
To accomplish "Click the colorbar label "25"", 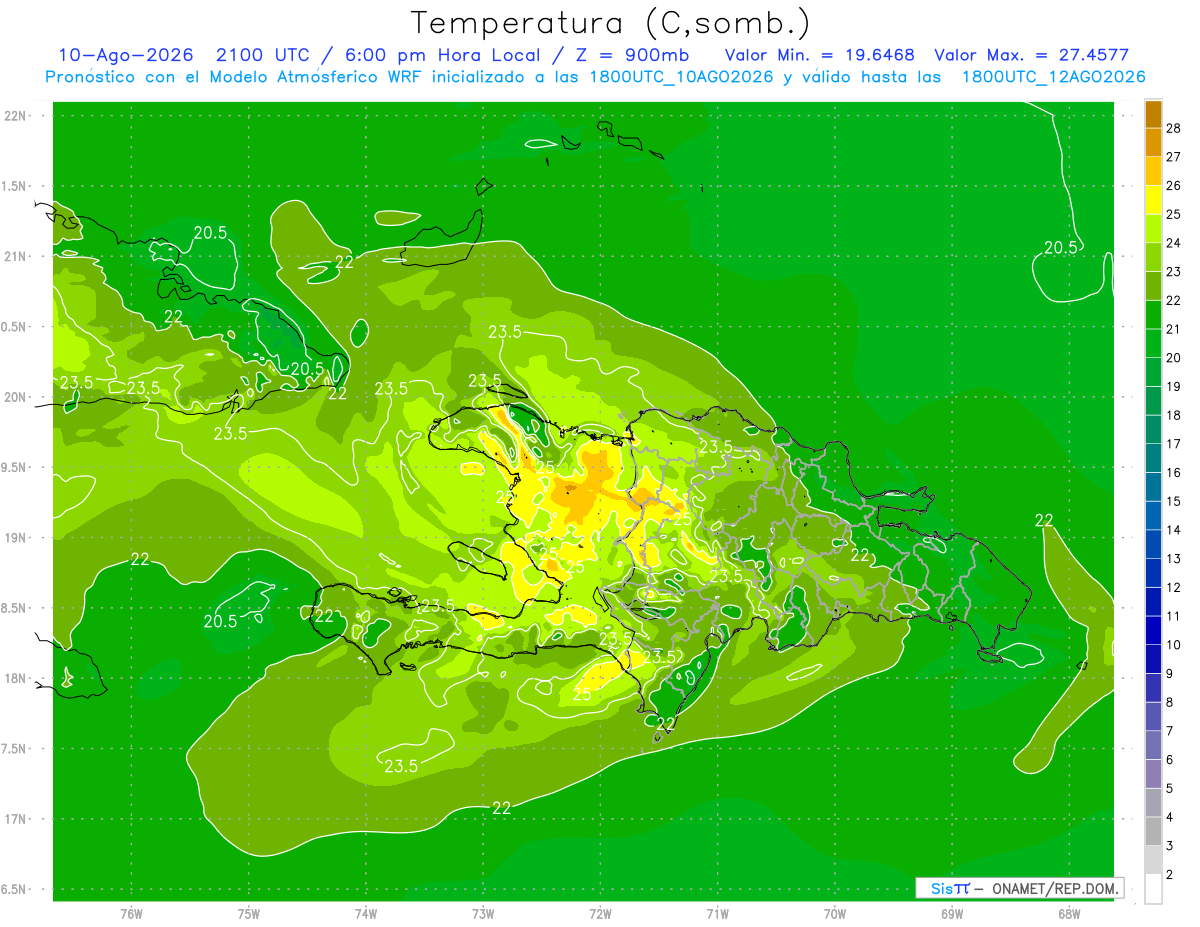I will [x=1174, y=214].
